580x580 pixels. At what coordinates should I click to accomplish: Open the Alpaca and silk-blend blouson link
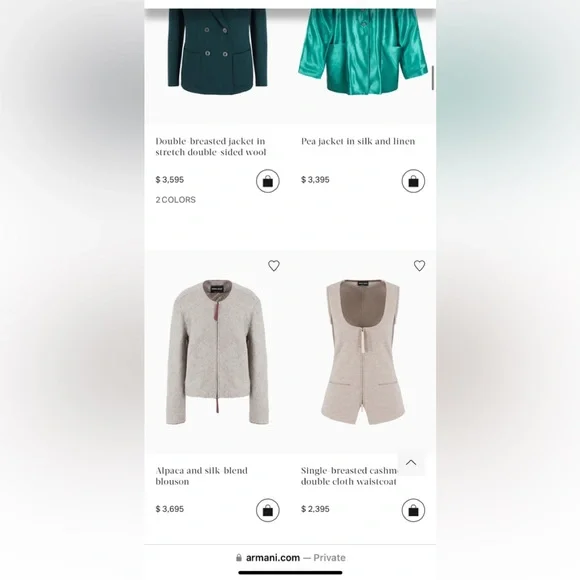[201, 476]
